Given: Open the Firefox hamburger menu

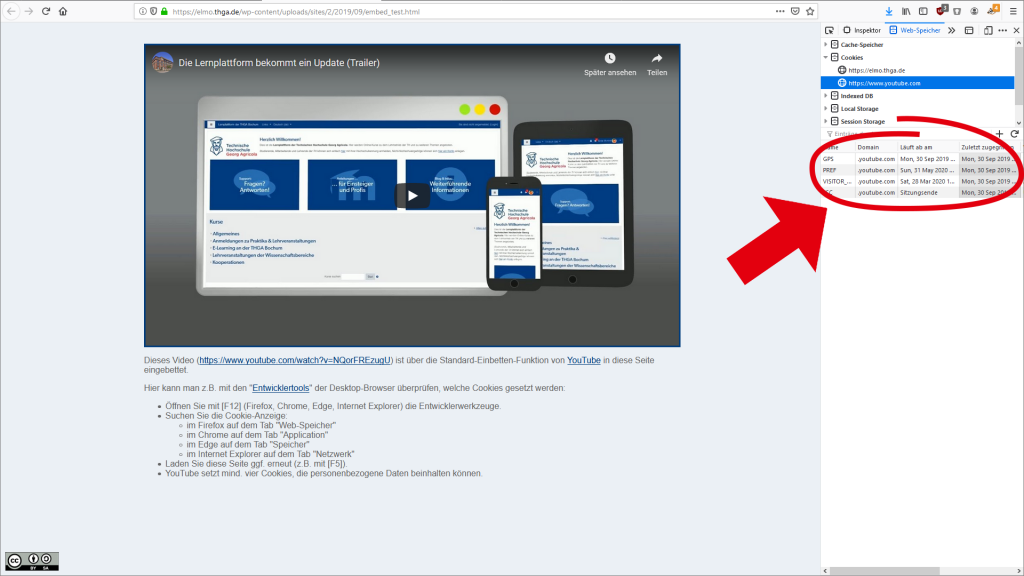Looking at the screenshot, I should click(1013, 11).
